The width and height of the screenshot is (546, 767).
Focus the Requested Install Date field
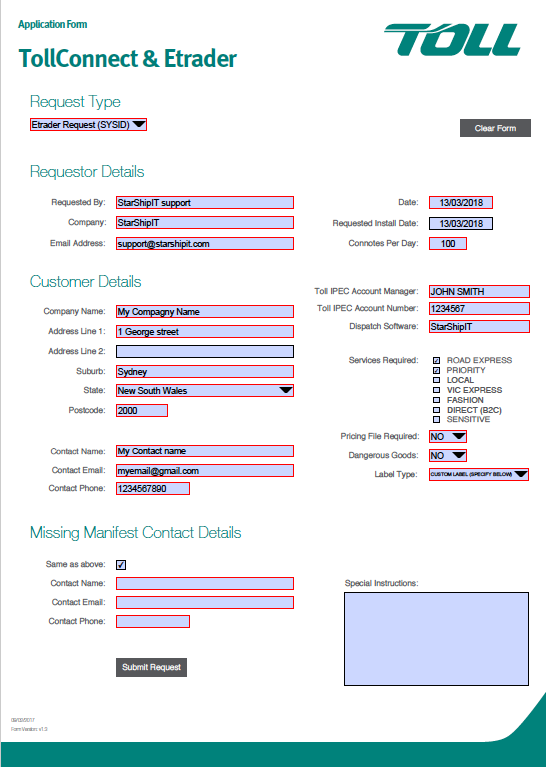(461, 224)
